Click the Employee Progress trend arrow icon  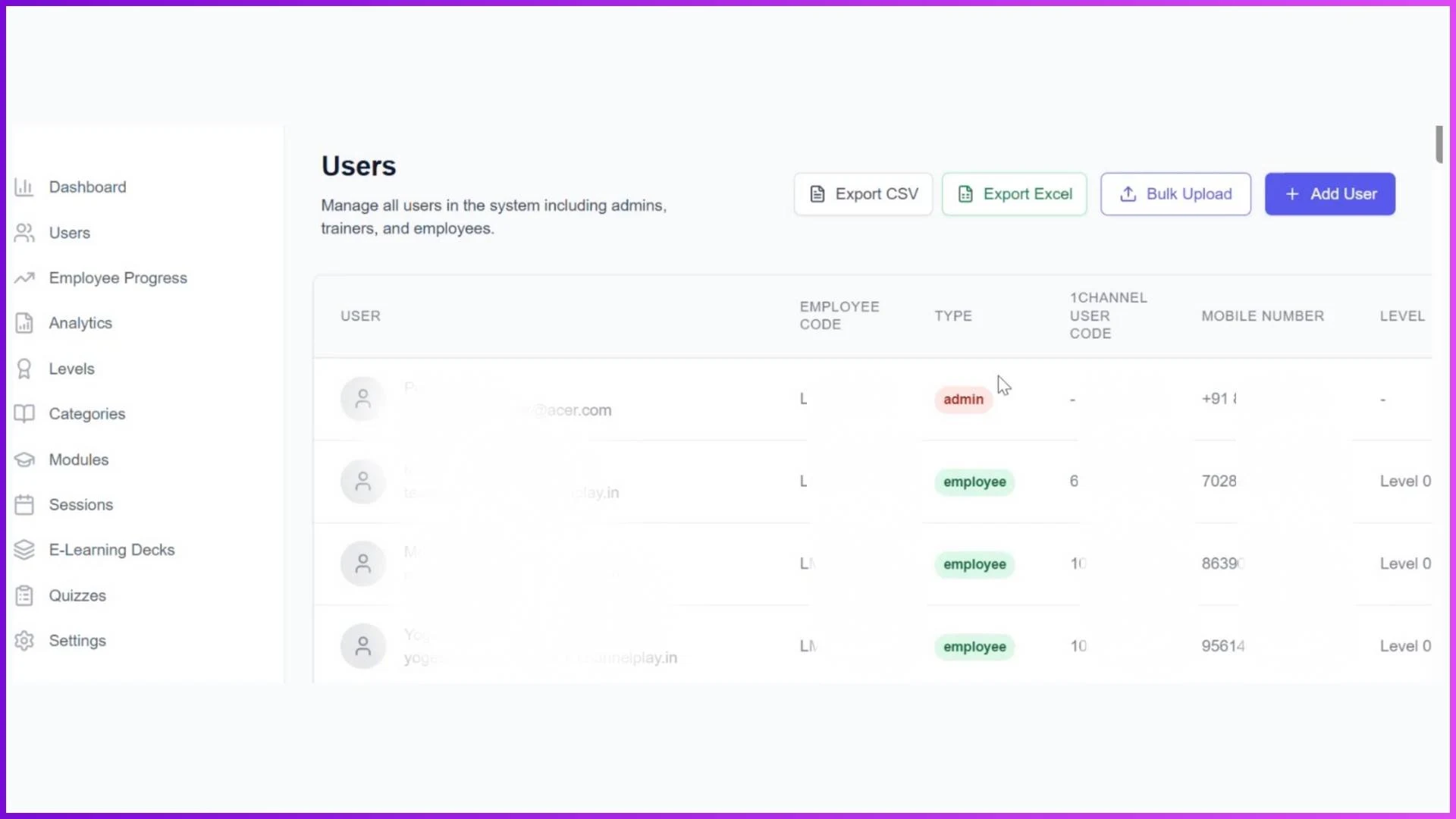pos(24,278)
